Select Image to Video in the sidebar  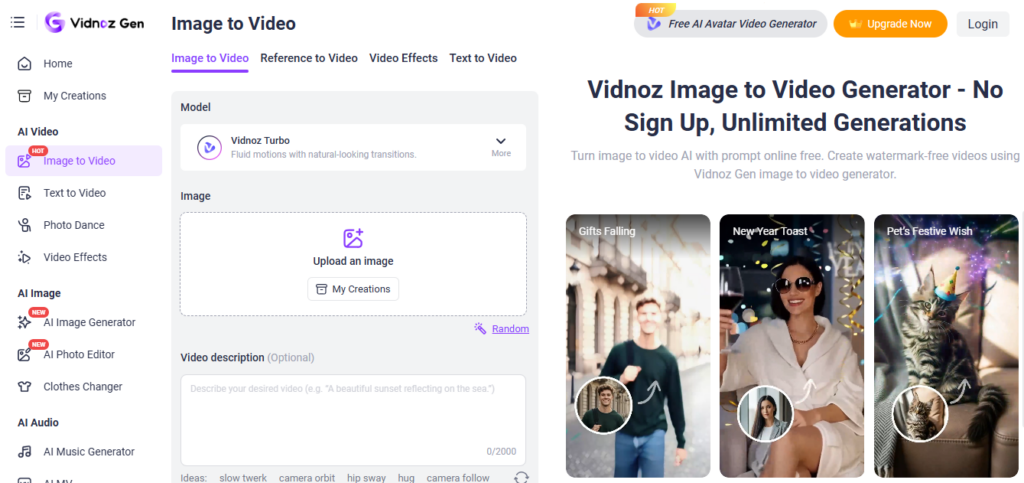(84, 161)
